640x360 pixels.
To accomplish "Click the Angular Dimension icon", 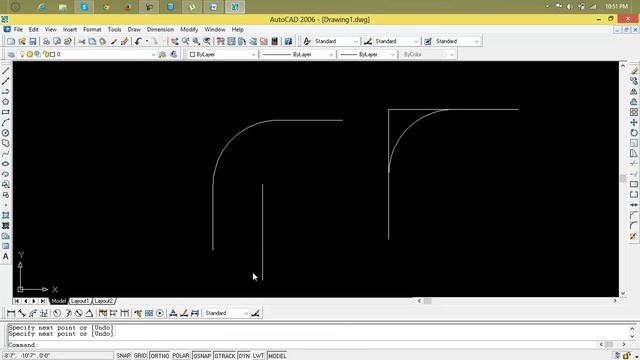I will click(89, 313).
